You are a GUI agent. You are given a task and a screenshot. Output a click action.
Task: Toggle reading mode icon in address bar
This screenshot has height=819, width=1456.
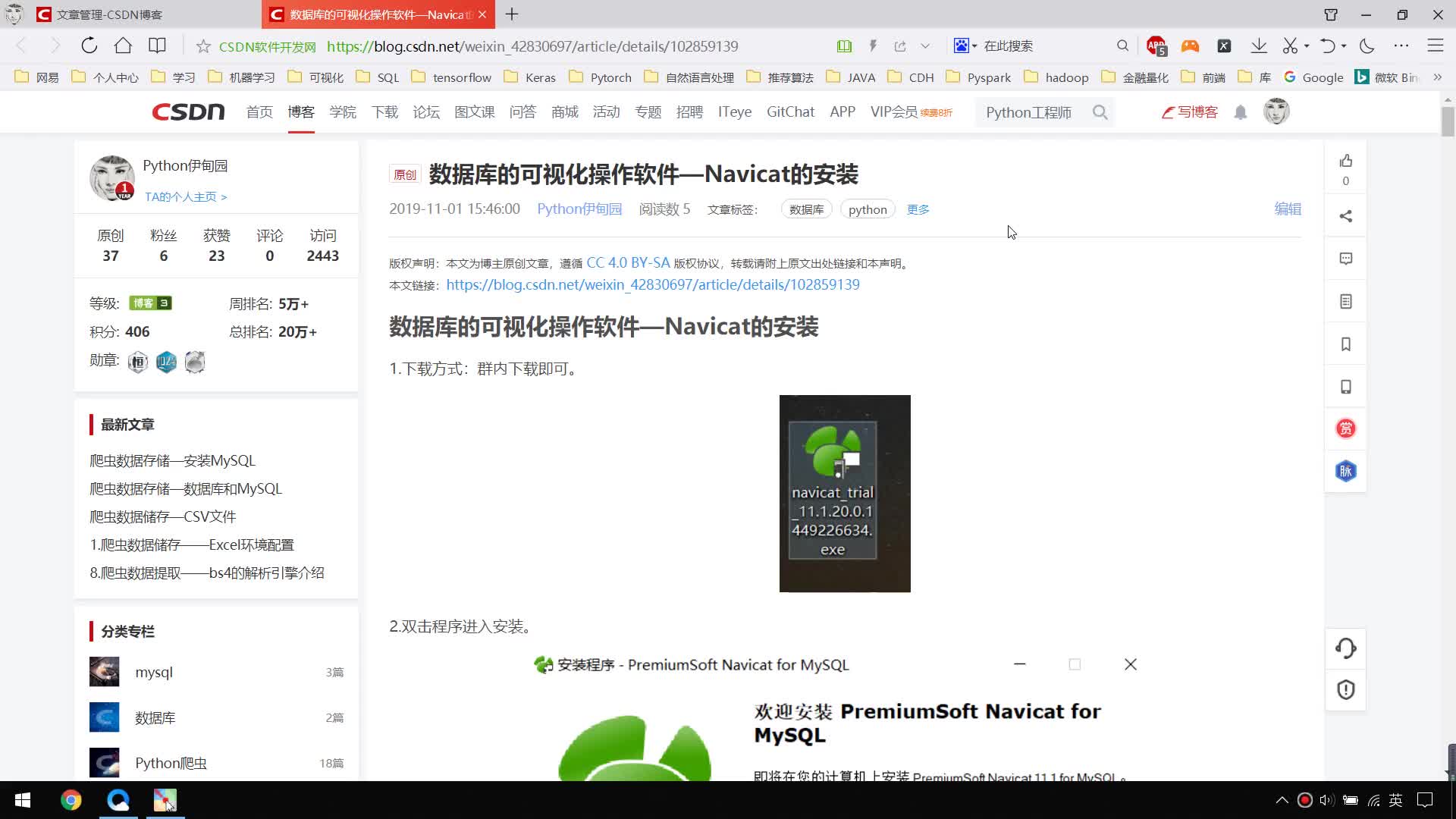[844, 46]
